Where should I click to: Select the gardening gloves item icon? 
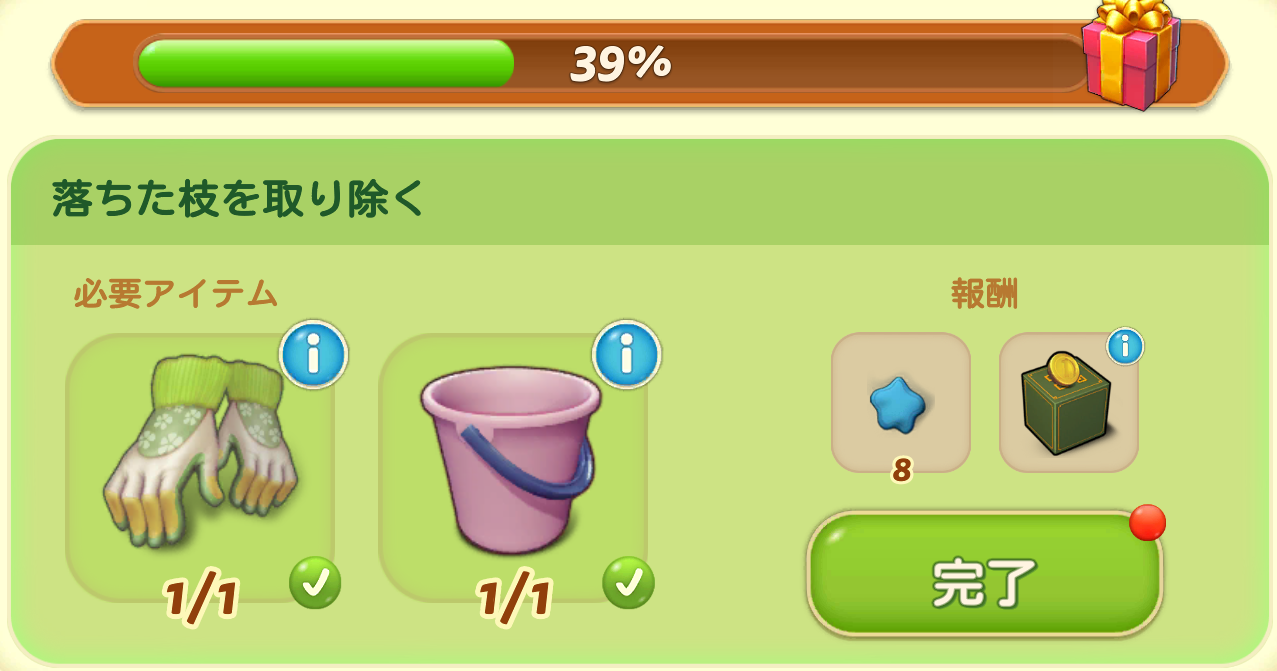(x=202, y=445)
